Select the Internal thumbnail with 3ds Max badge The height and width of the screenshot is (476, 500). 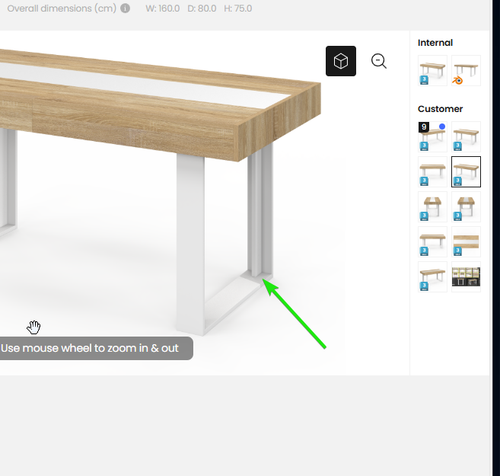pos(432,71)
